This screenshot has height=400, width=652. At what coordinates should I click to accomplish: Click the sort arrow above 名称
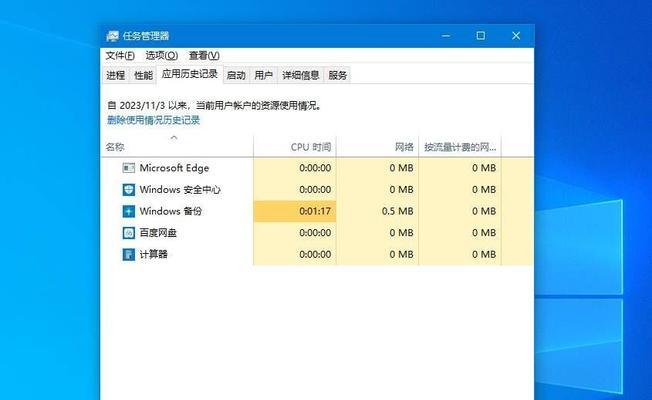click(x=174, y=137)
